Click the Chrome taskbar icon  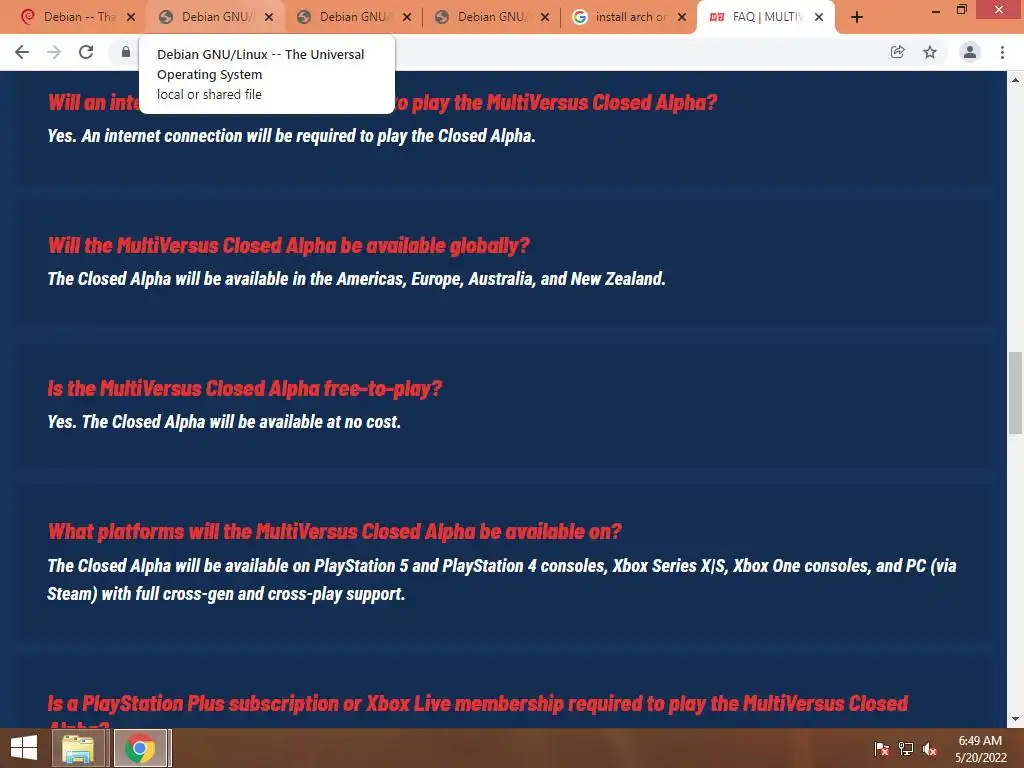click(x=140, y=748)
